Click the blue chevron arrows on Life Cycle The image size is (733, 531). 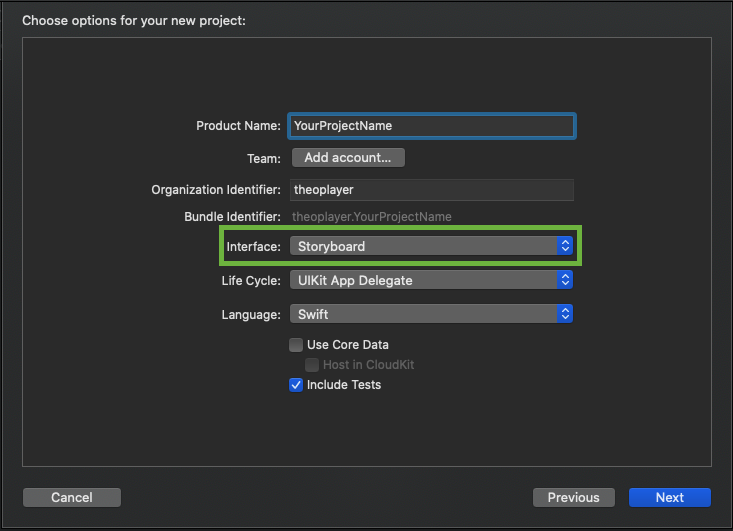(565, 281)
